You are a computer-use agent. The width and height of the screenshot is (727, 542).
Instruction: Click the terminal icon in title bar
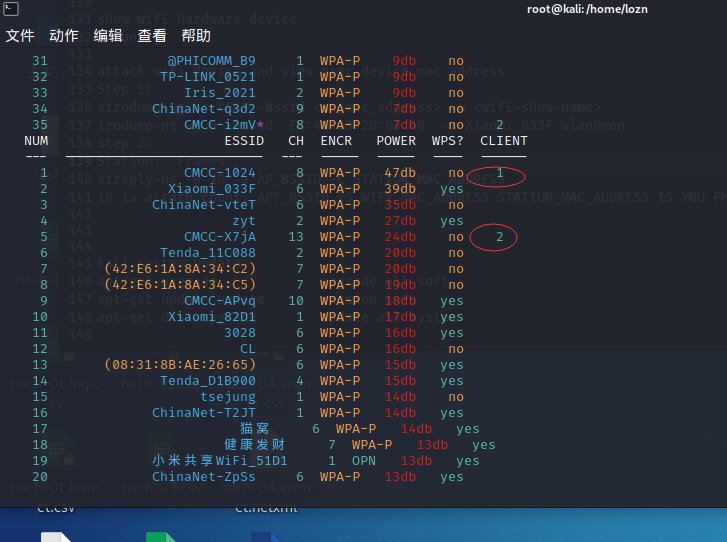pos(11,8)
